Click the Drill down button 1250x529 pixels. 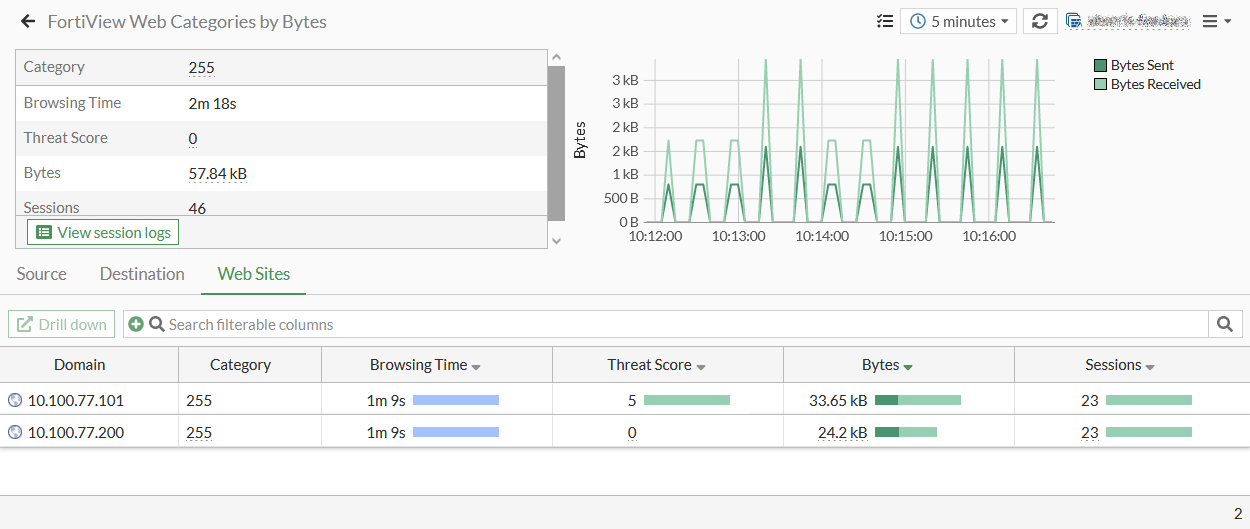[62, 324]
